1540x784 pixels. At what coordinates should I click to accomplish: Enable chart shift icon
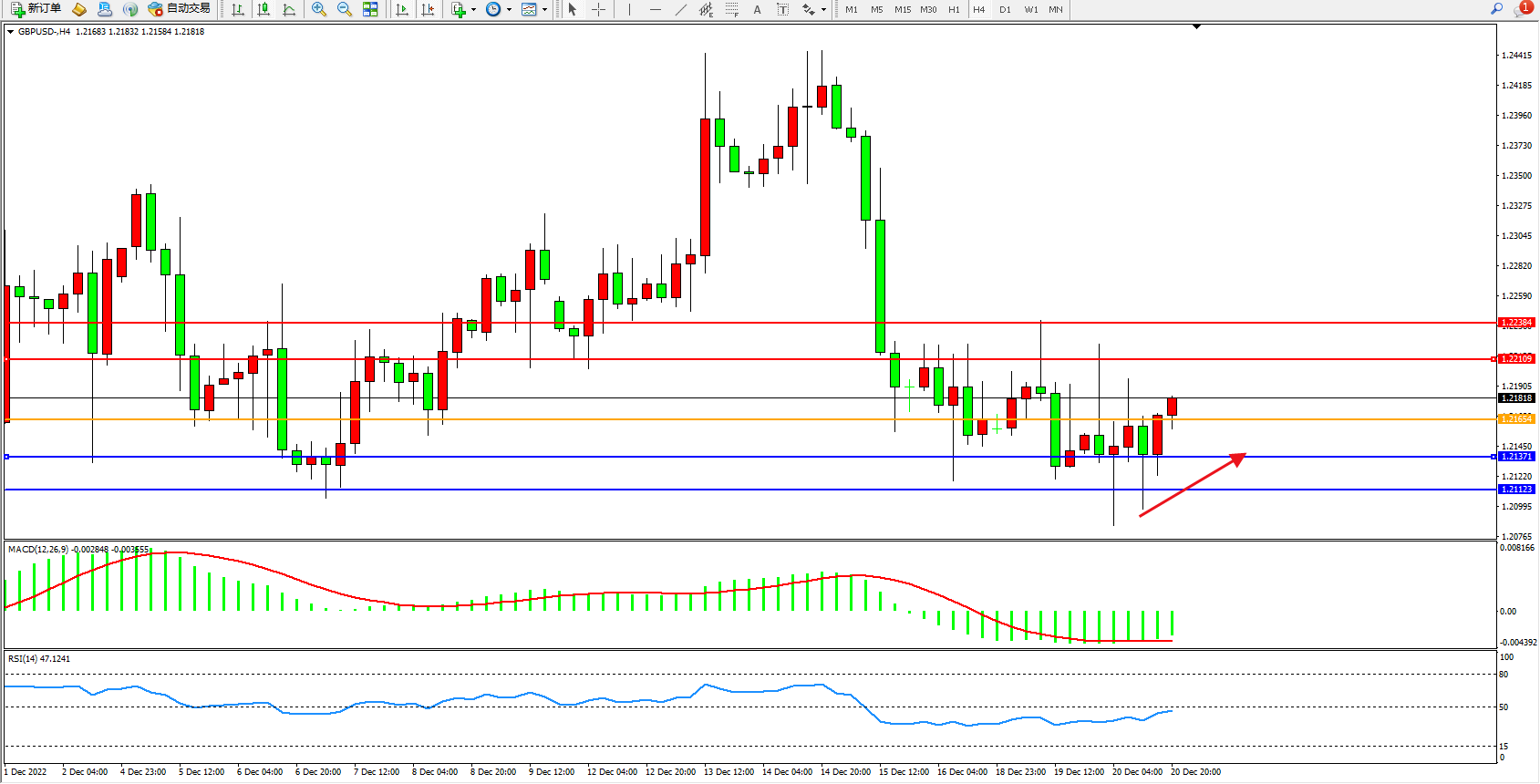point(428,9)
